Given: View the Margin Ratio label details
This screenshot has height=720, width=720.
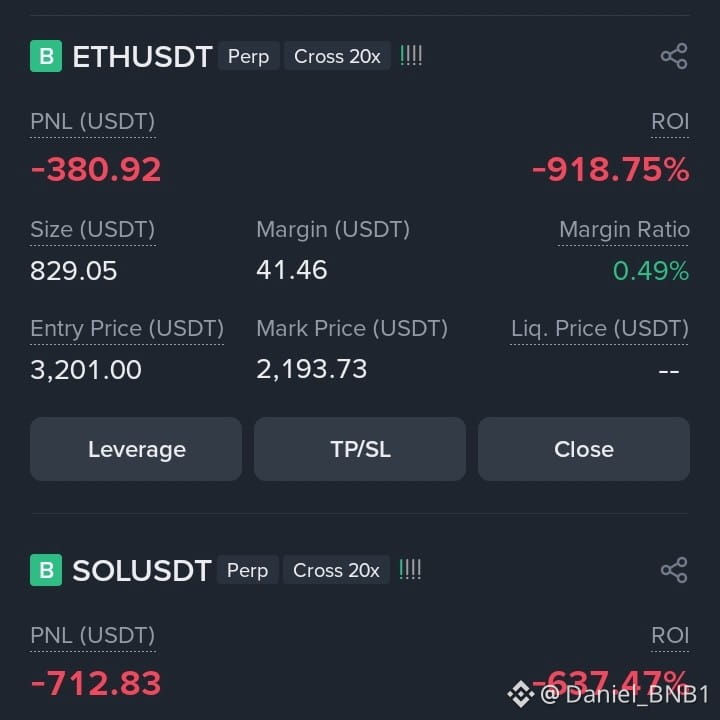Looking at the screenshot, I should pyautogui.click(x=624, y=229).
